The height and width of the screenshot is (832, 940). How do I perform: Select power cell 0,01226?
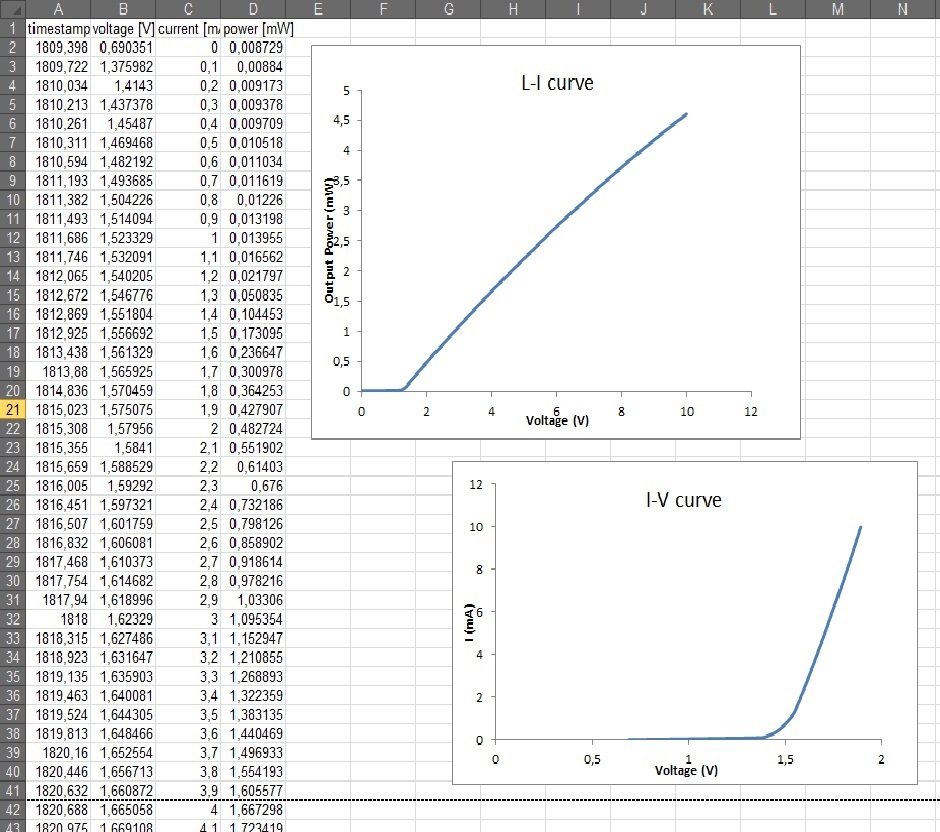pyautogui.click(x=253, y=200)
